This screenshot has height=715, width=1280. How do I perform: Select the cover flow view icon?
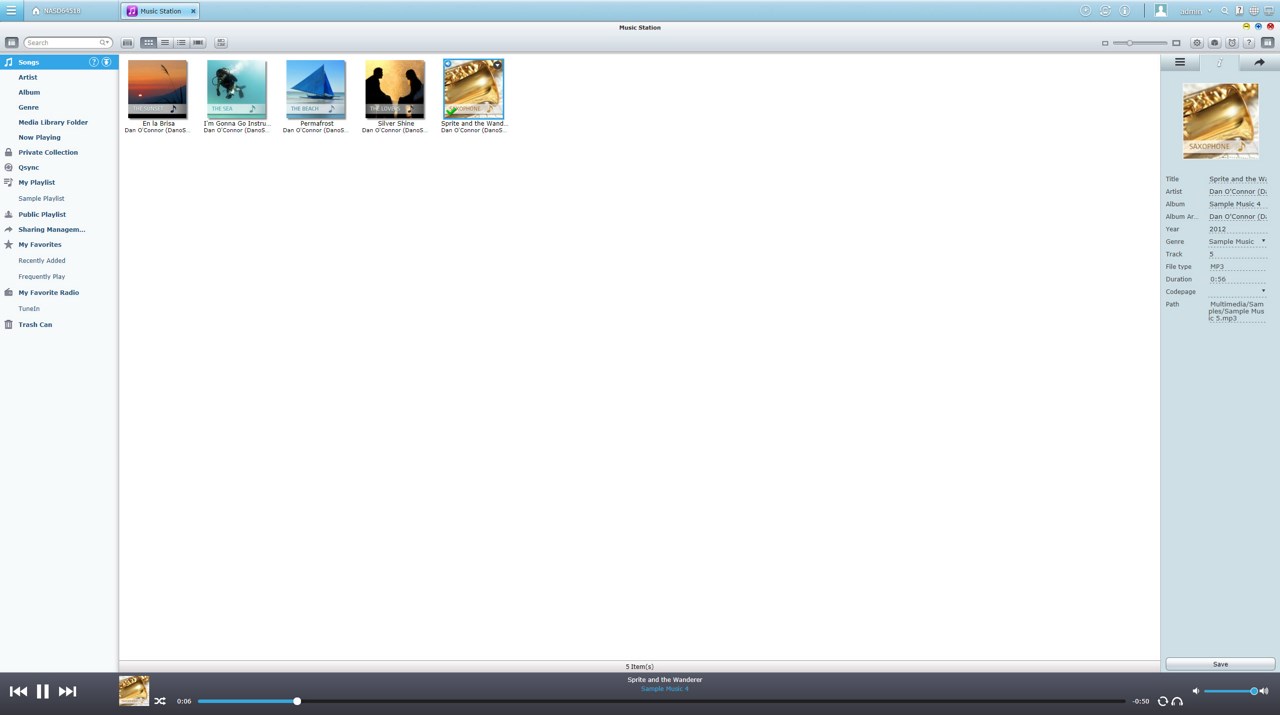[128, 43]
